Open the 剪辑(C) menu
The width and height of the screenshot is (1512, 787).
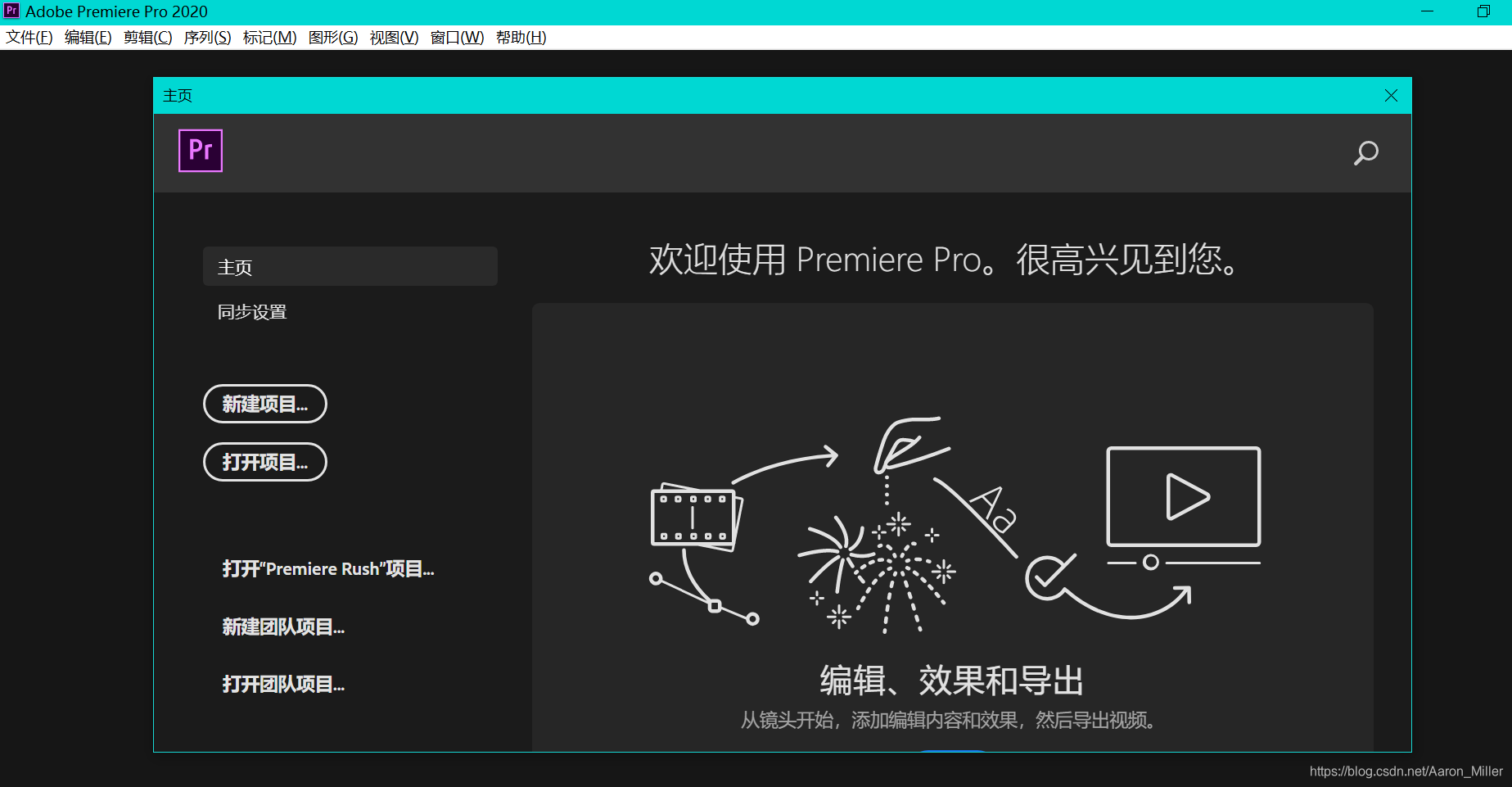coord(148,38)
